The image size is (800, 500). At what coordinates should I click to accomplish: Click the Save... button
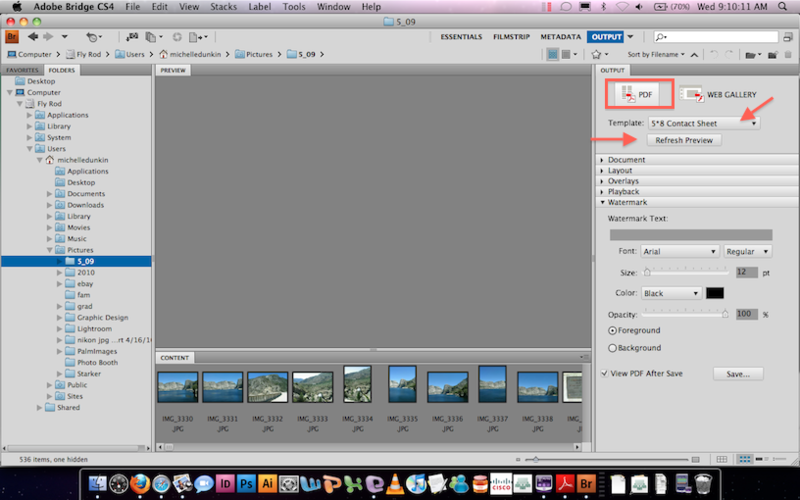coord(738,374)
